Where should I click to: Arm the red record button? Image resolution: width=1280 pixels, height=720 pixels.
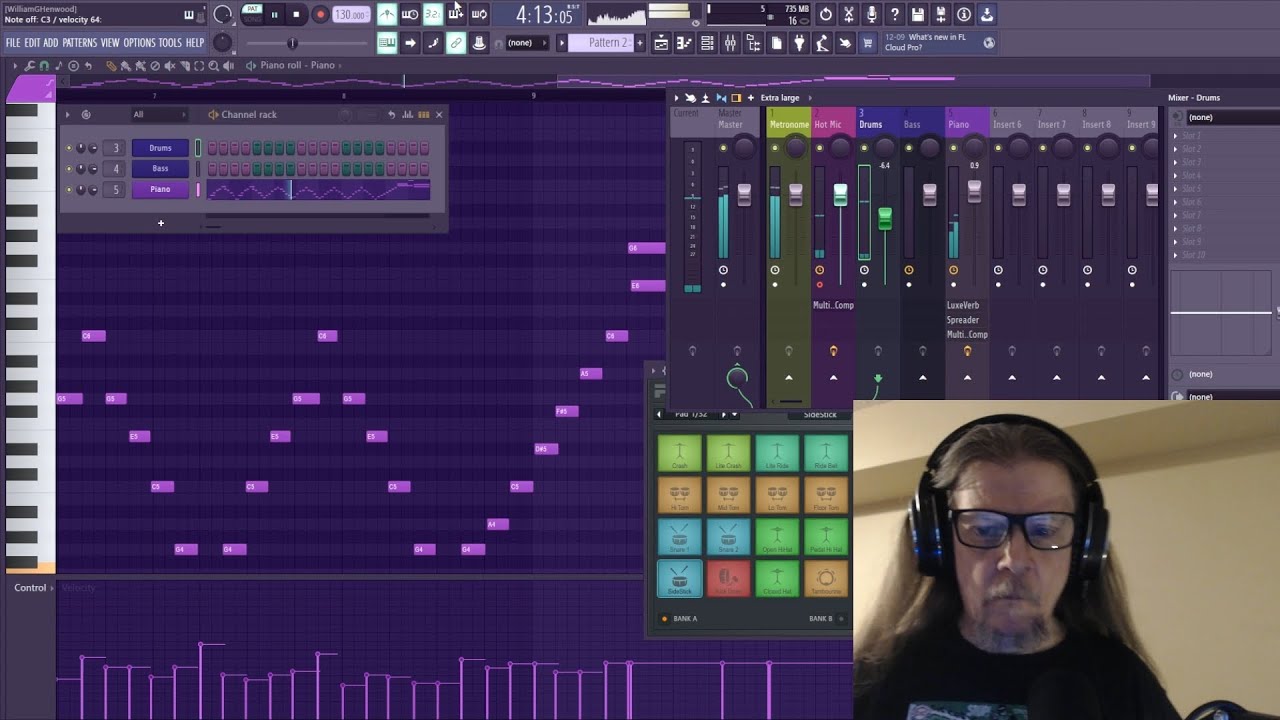320,14
